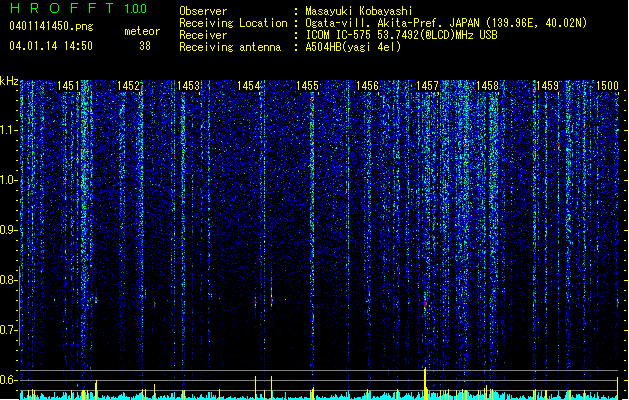Click the 1452 time marker
The image size is (629, 400).
(x=128, y=86)
